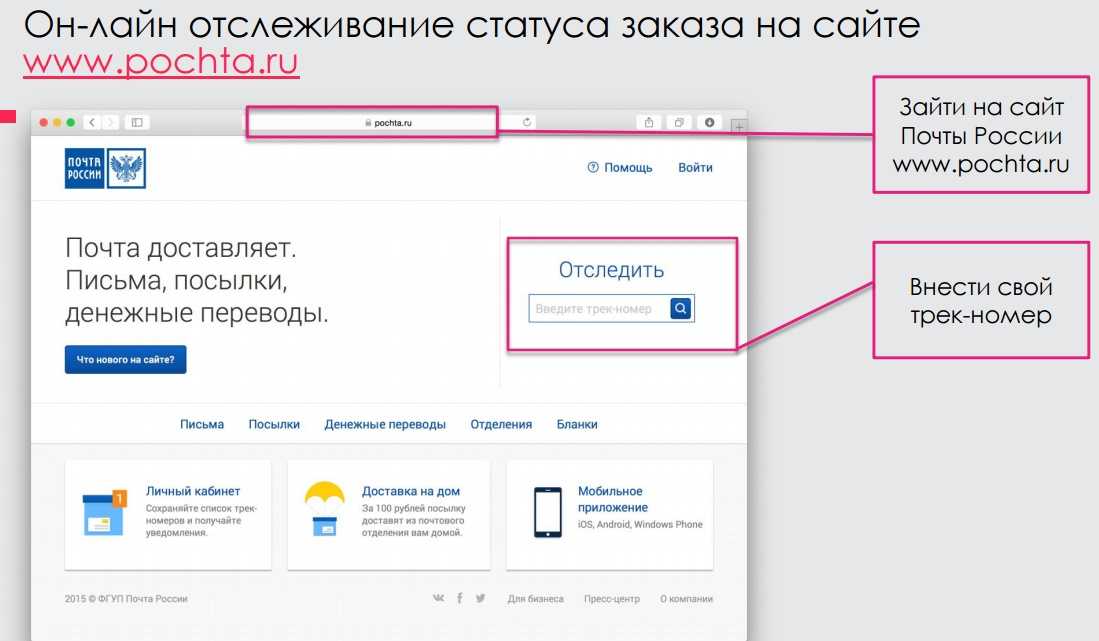Open the Посылки menu item
This screenshot has height=641, width=1099.
pos(274,425)
